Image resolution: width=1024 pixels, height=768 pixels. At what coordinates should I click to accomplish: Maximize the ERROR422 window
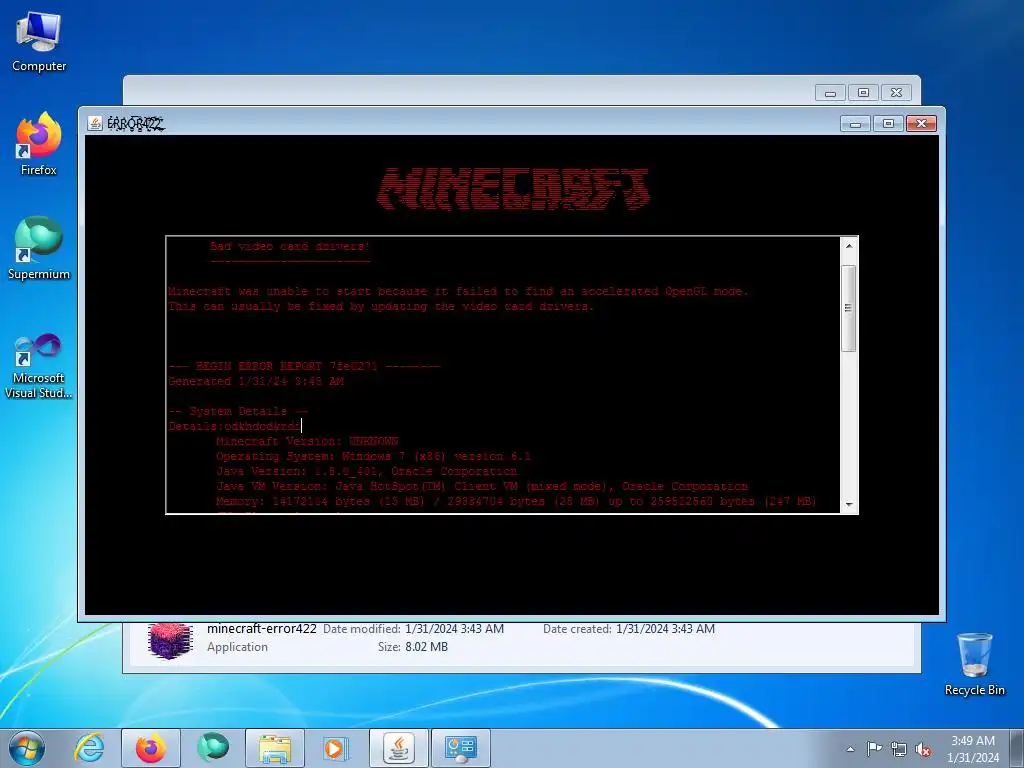pyautogui.click(x=888, y=123)
